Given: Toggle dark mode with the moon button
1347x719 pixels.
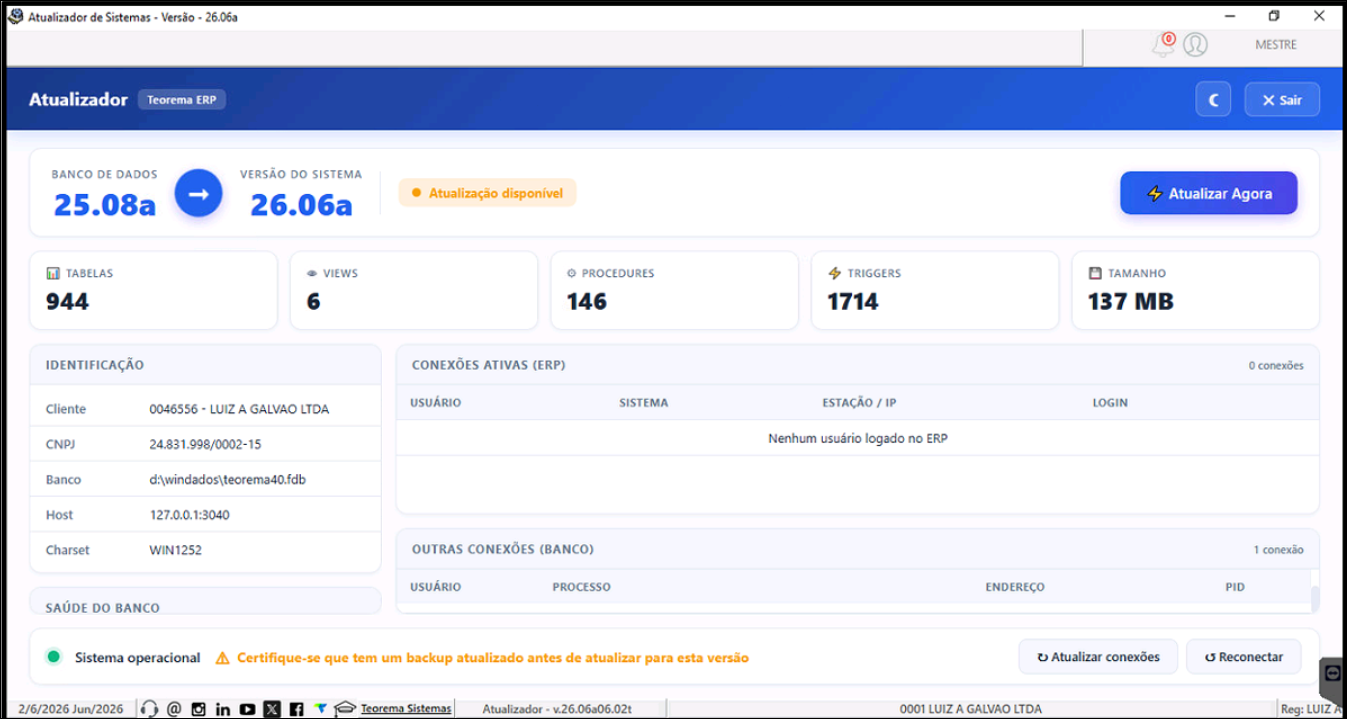Looking at the screenshot, I should (1213, 100).
